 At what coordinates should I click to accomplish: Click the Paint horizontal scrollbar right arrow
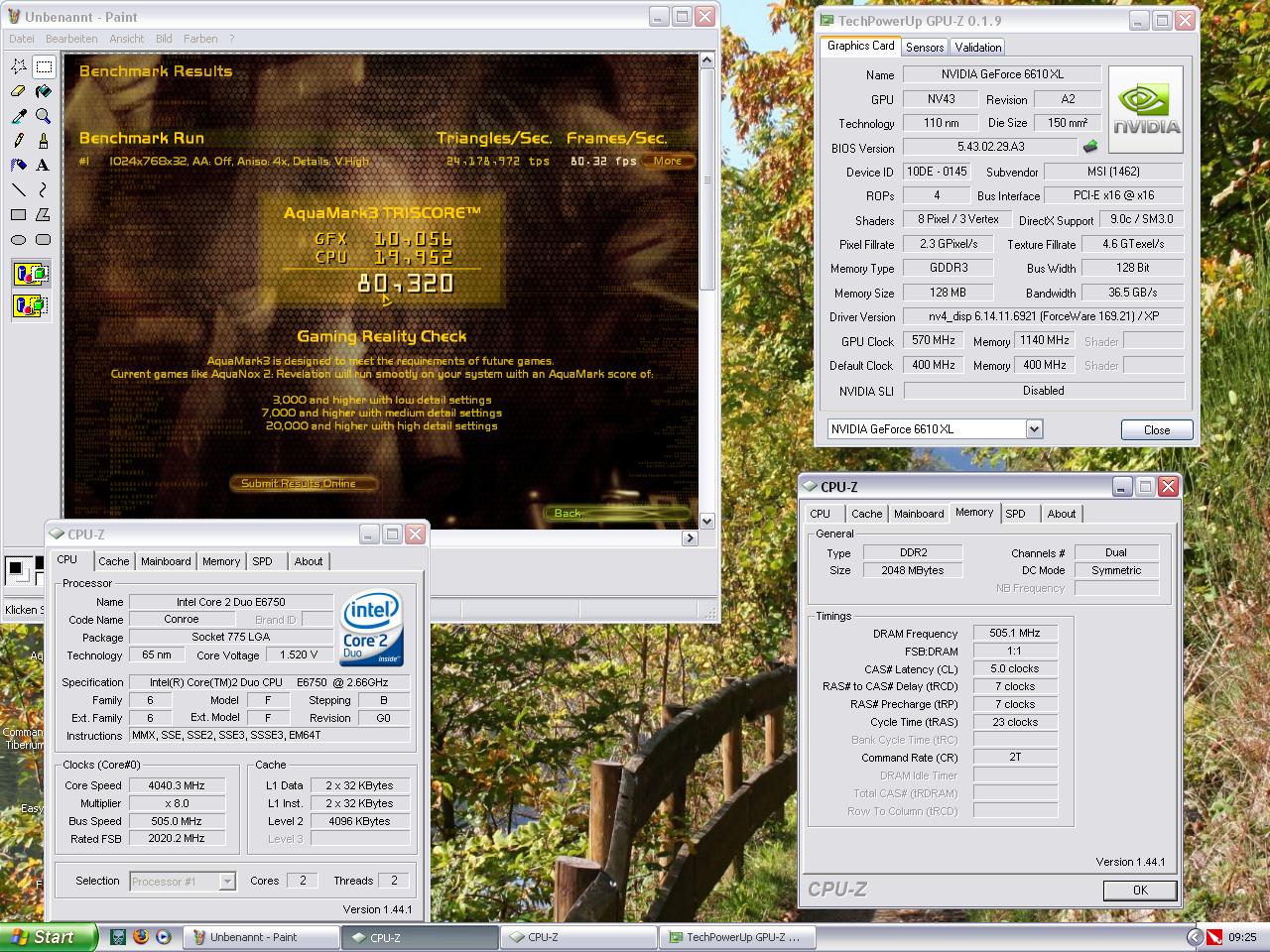point(690,538)
